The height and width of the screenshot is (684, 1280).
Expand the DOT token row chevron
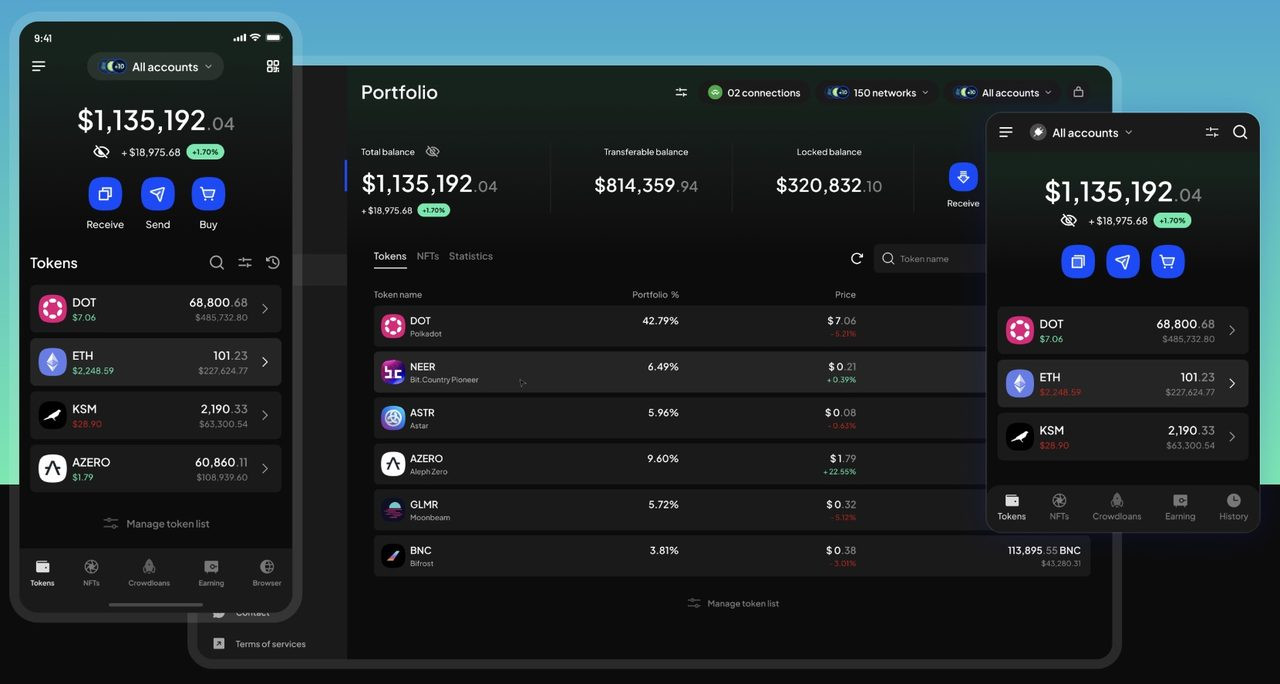(x=265, y=308)
